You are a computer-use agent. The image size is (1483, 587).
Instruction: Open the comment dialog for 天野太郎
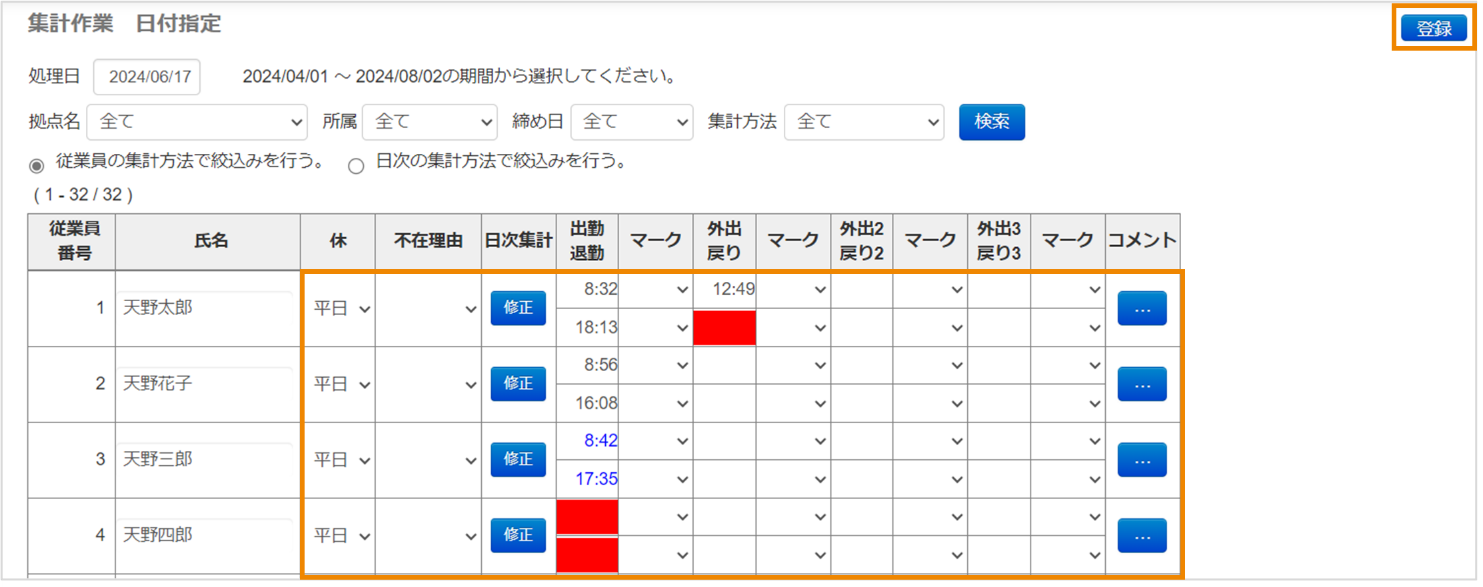[1141, 308]
